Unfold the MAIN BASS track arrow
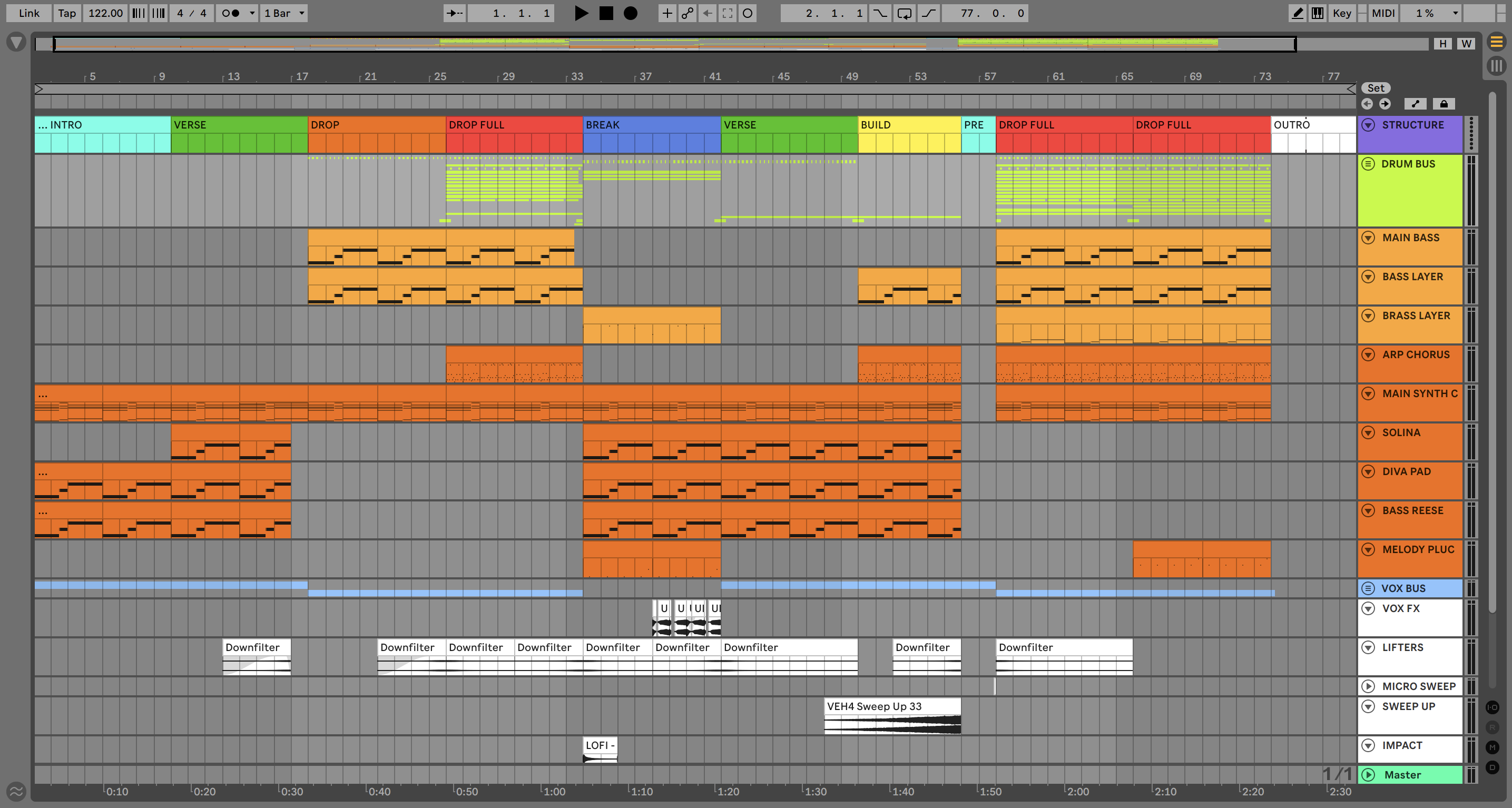The image size is (1512, 808). point(1368,238)
